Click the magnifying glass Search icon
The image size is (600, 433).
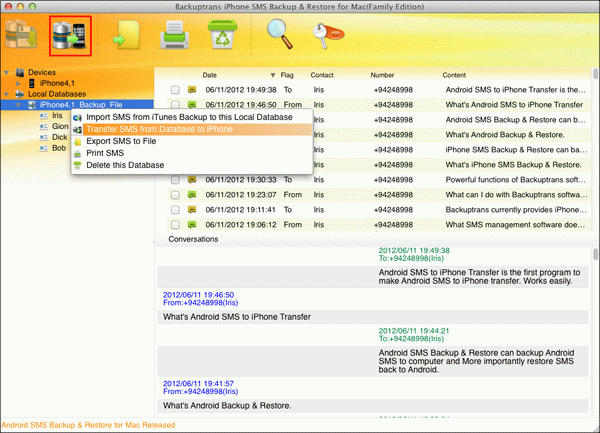pyautogui.click(x=280, y=34)
